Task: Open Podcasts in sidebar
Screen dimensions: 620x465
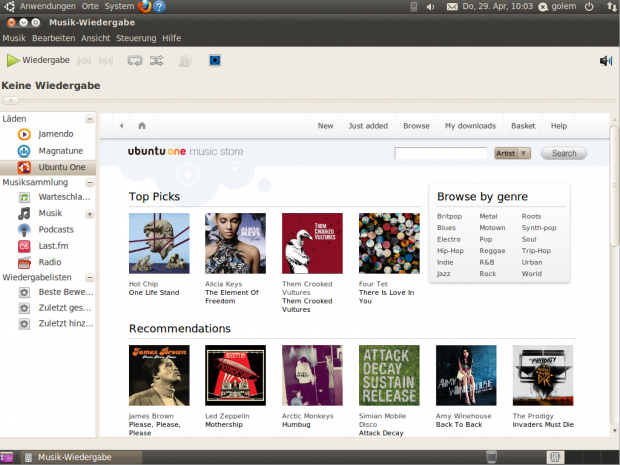Action: pos(48,229)
